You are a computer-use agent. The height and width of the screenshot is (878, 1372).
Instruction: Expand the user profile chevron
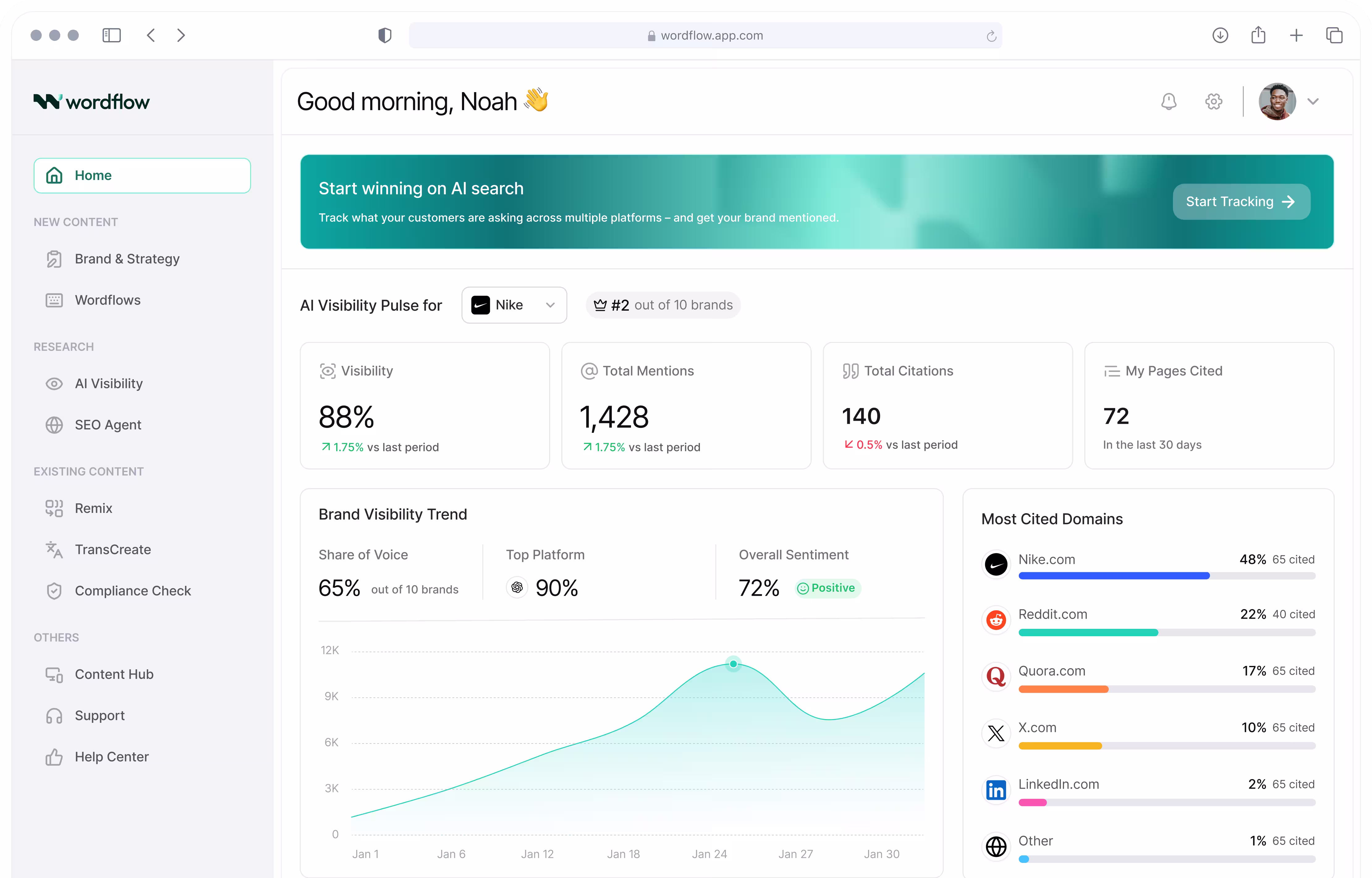pyautogui.click(x=1313, y=101)
